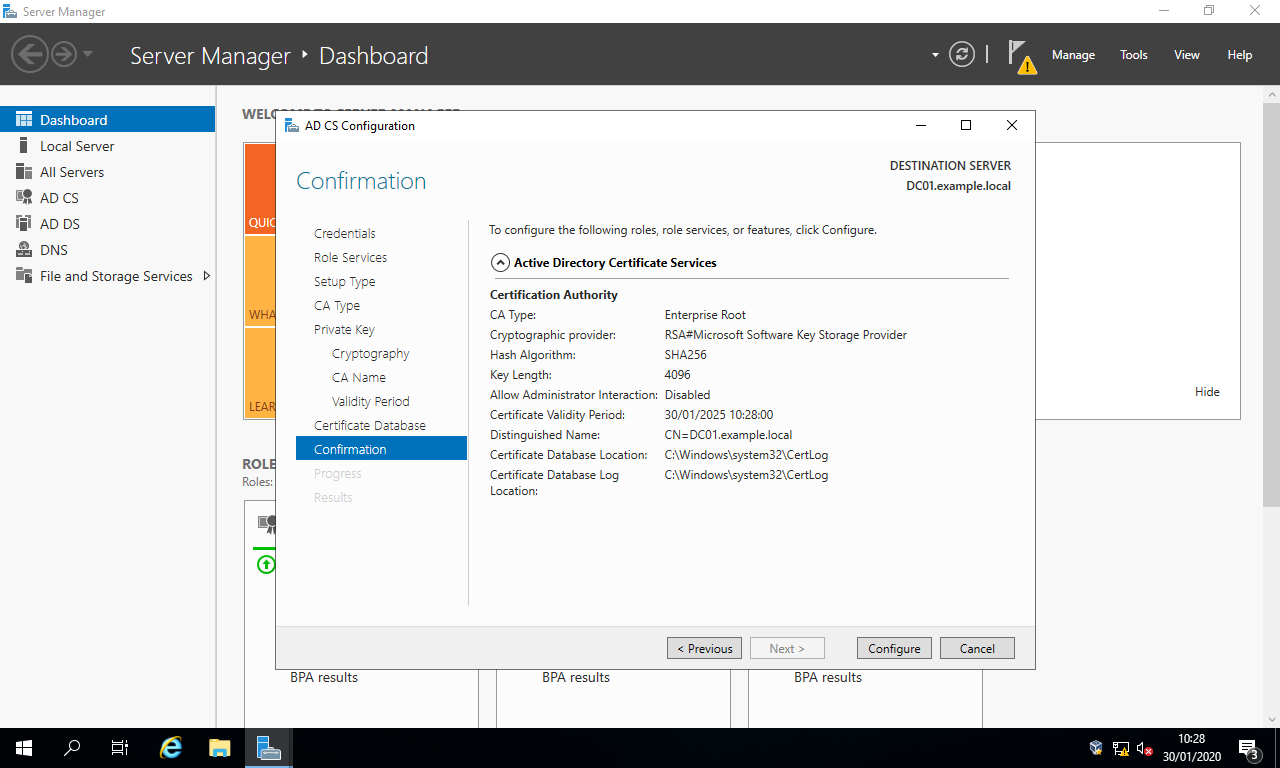Click the refresh dashboard icon
The image size is (1280, 768).
(961, 55)
